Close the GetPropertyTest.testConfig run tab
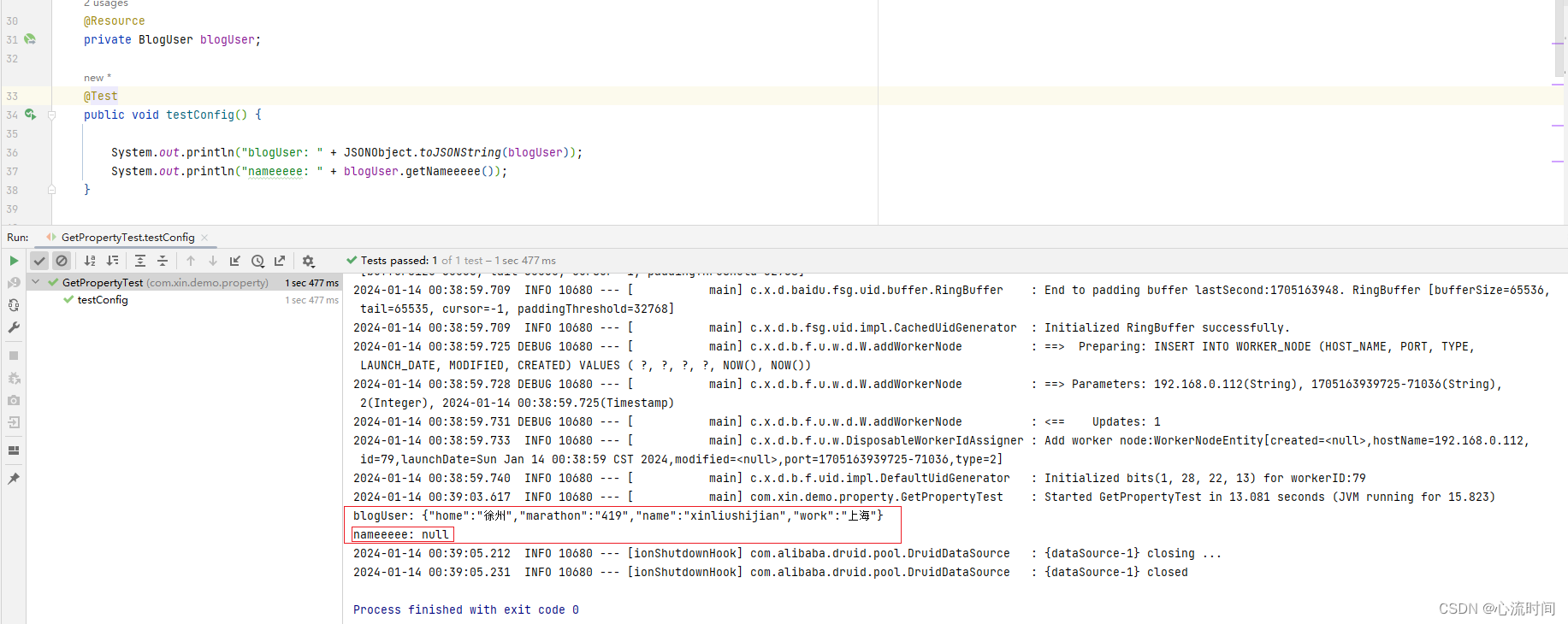The image size is (1568, 624). [204, 238]
